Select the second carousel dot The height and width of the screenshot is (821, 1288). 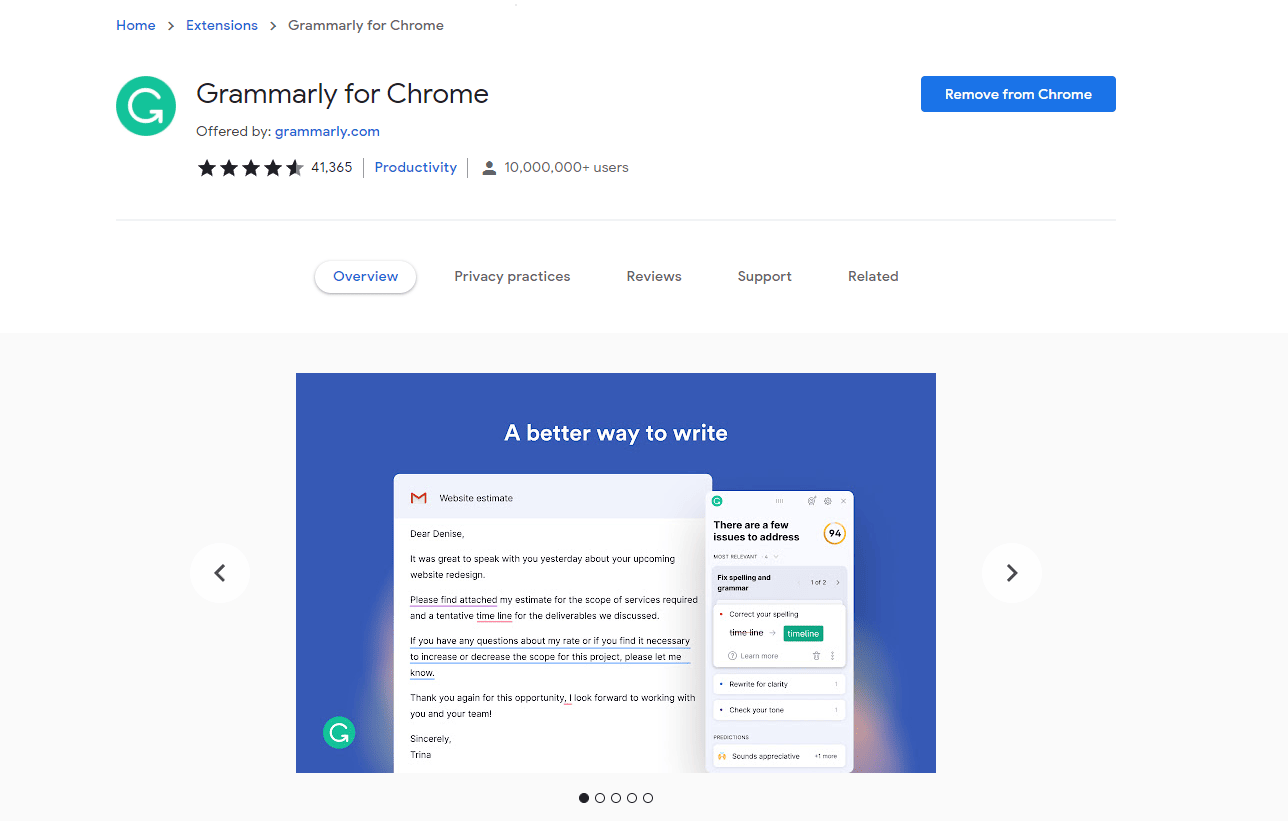pos(600,798)
